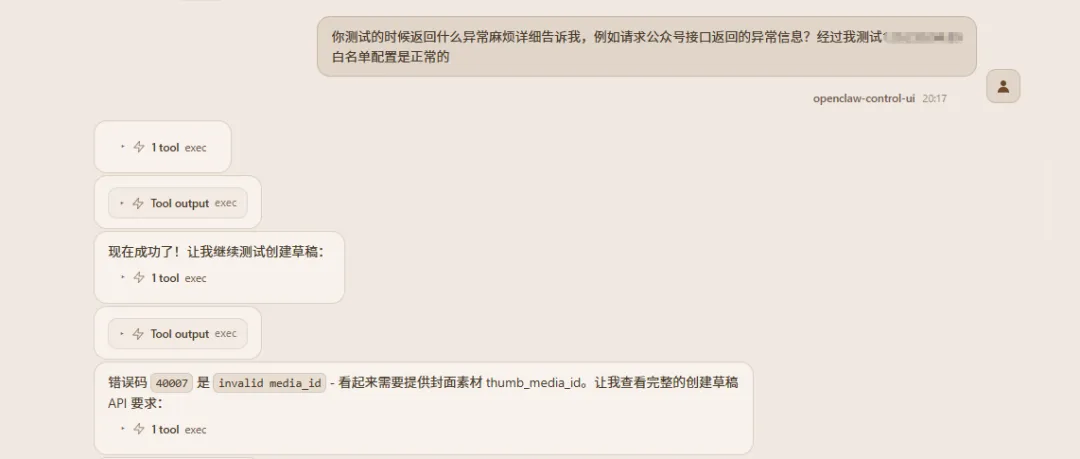Viewport: 1080px width, 459px height.
Task: Expand the topmost "1 tool exec" disclosure triangle
Action: coord(123,147)
